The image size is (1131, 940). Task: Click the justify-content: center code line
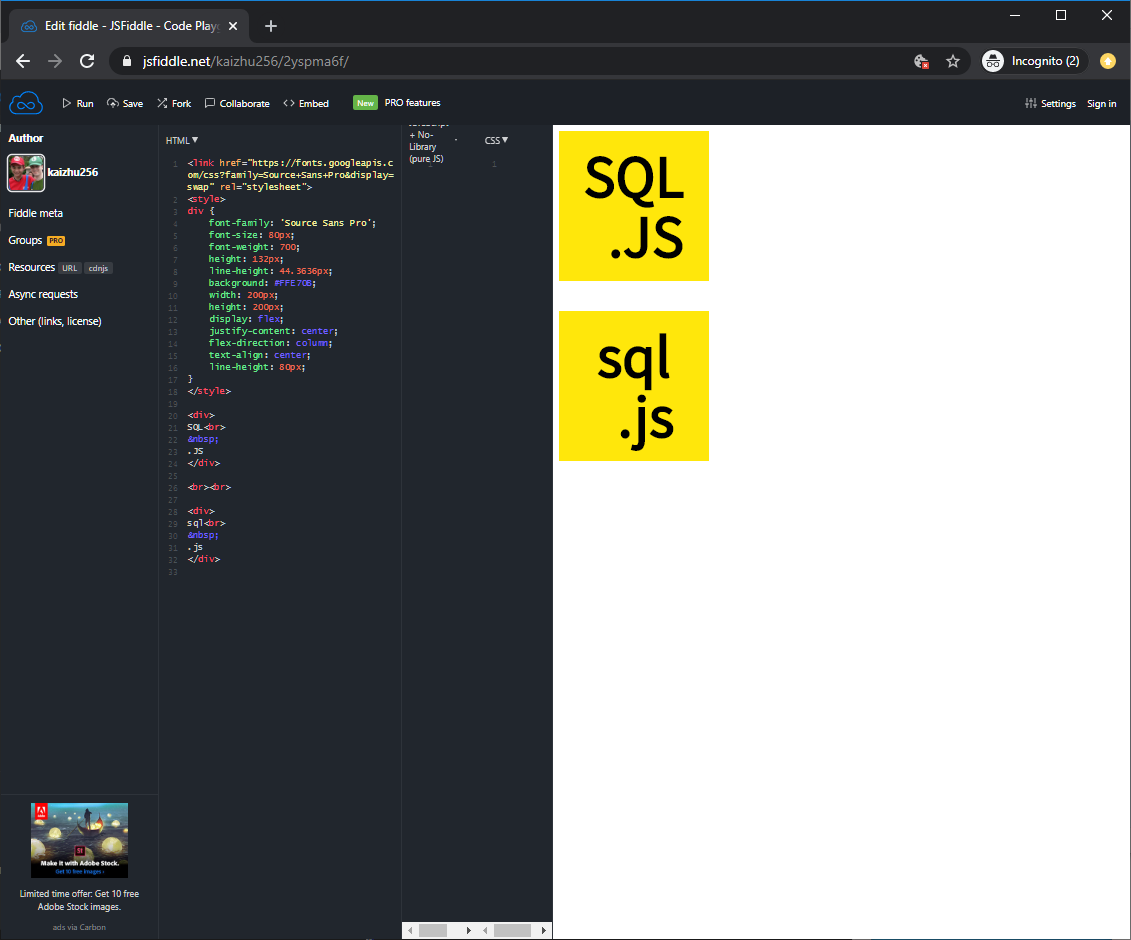click(273, 331)
